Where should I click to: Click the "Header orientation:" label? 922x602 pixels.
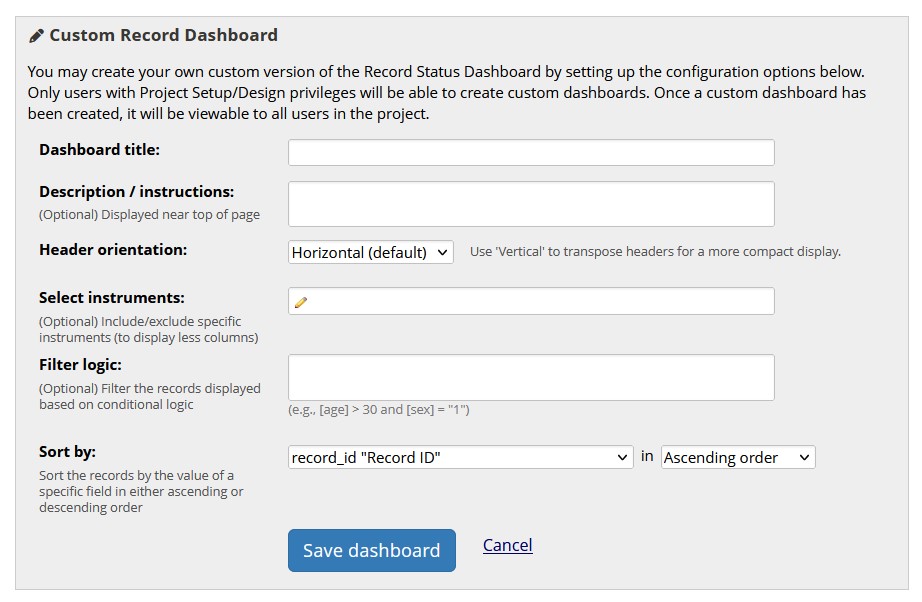(113, 250)
